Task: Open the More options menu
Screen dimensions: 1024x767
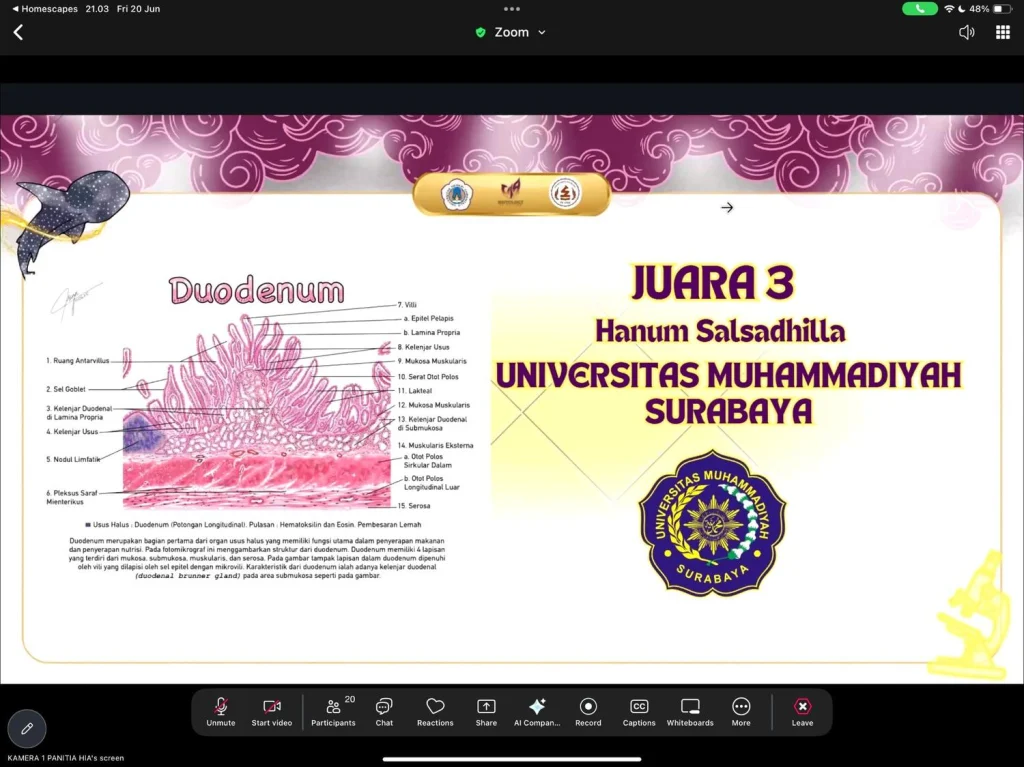Action: (x=741, y=710)
